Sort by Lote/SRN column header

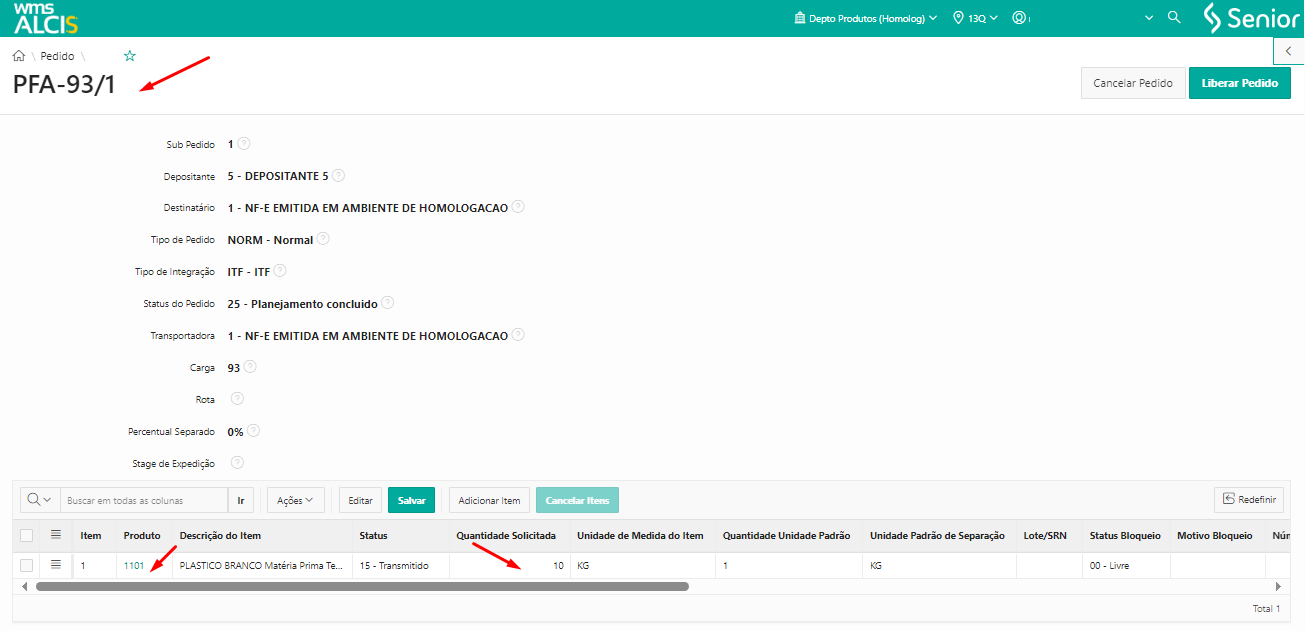tap(1045, 536)
